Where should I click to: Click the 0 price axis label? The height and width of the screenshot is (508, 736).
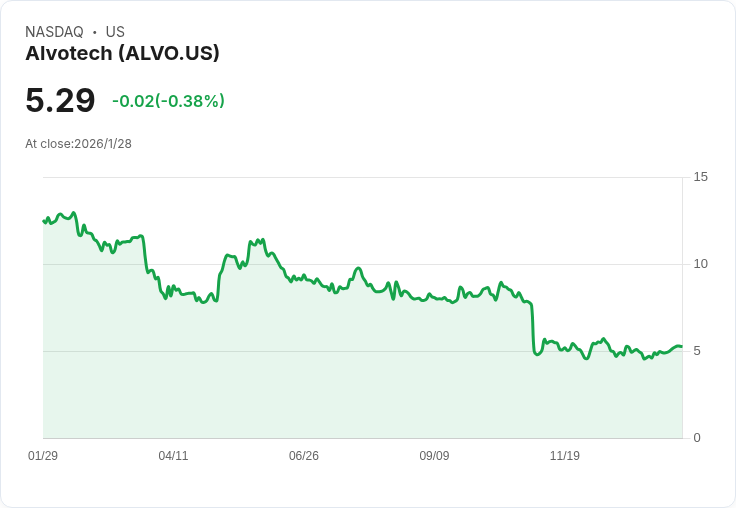coord(697,438)
